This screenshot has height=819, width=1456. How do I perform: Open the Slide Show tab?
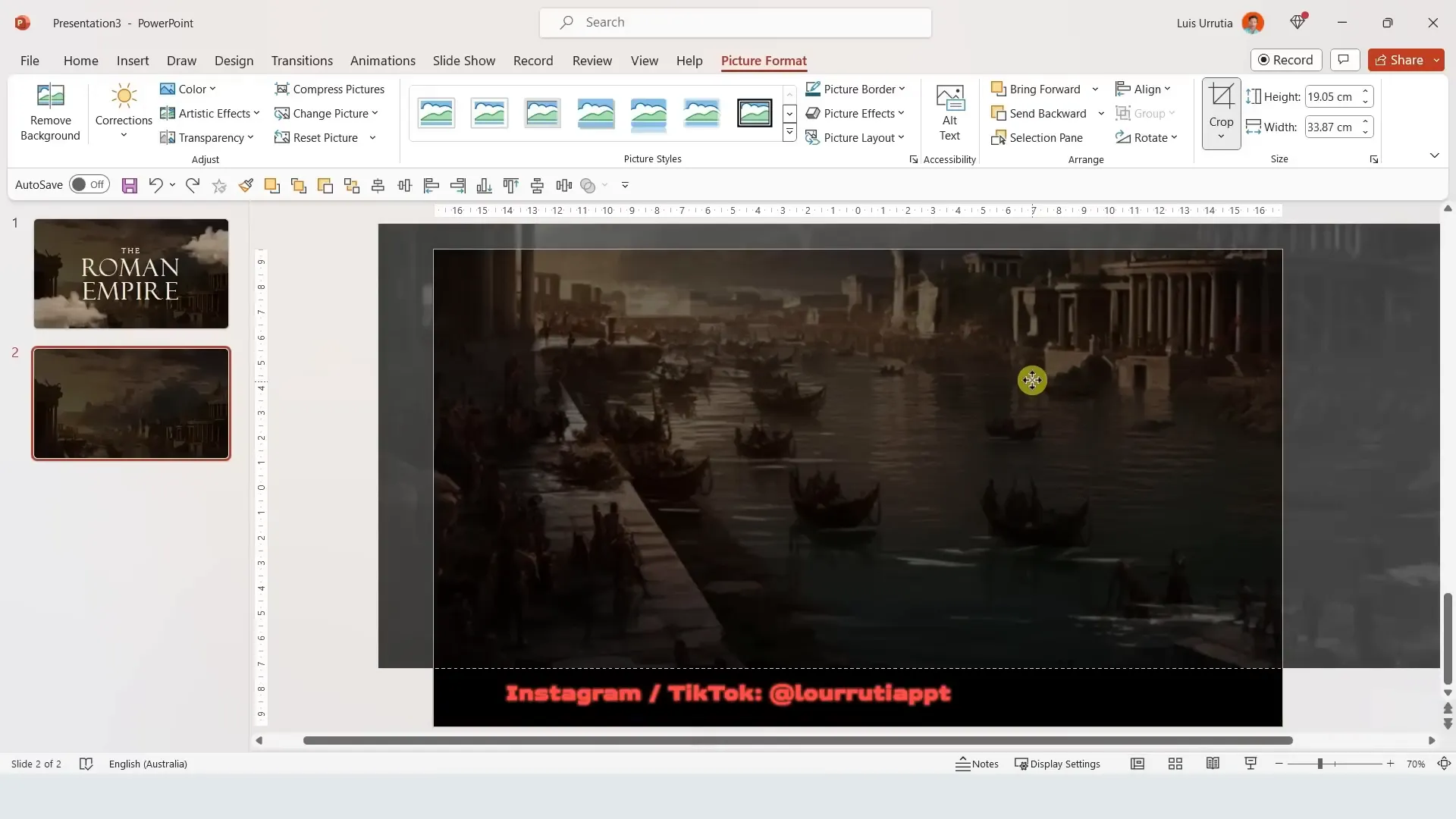pyautogui.click(x=464, y=61)
